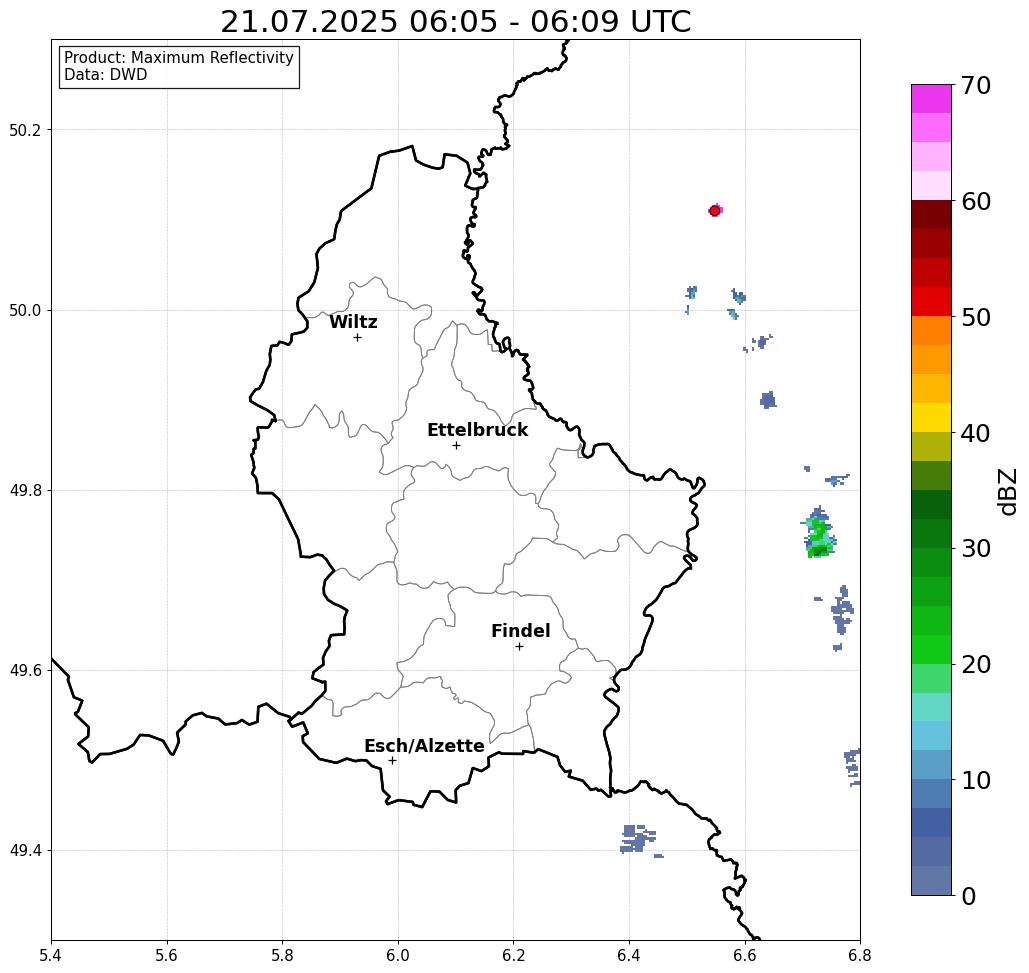Click the 70 tick label on colorbar
This screenshot has height=973, width=1029.
pos(975,85)
